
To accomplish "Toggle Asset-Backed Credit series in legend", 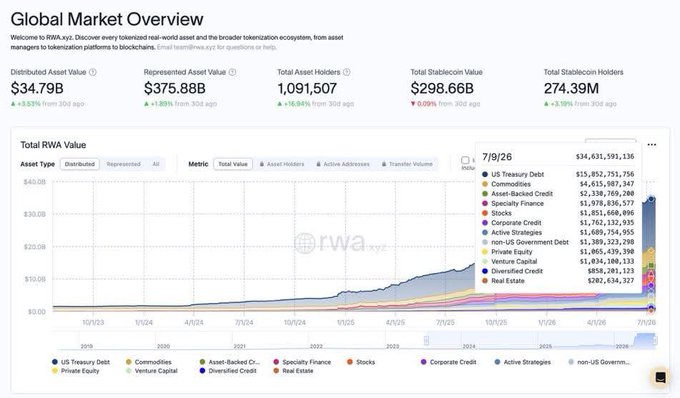I will 230,362.
